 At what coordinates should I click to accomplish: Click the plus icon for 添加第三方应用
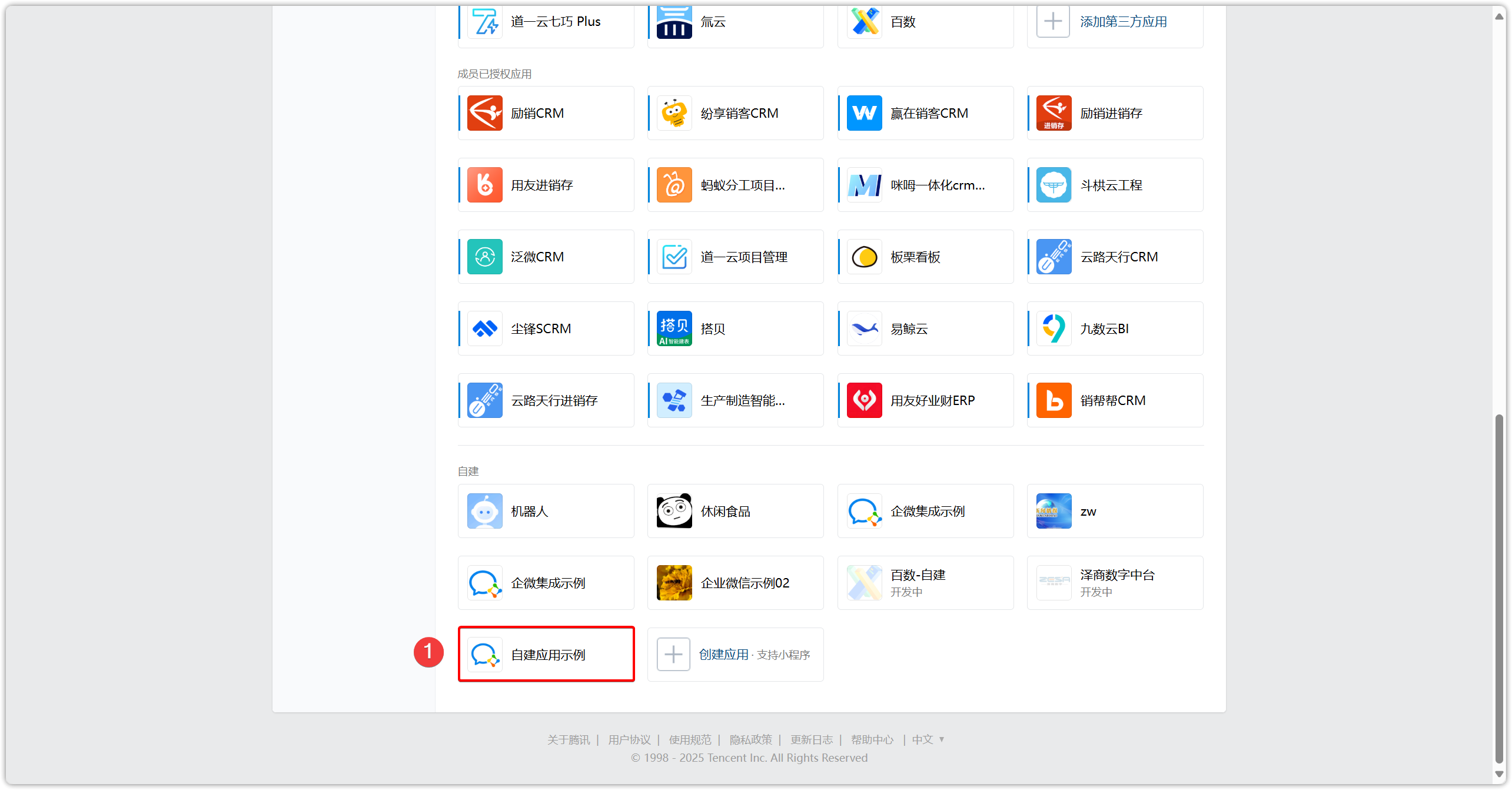[1053, 21]
